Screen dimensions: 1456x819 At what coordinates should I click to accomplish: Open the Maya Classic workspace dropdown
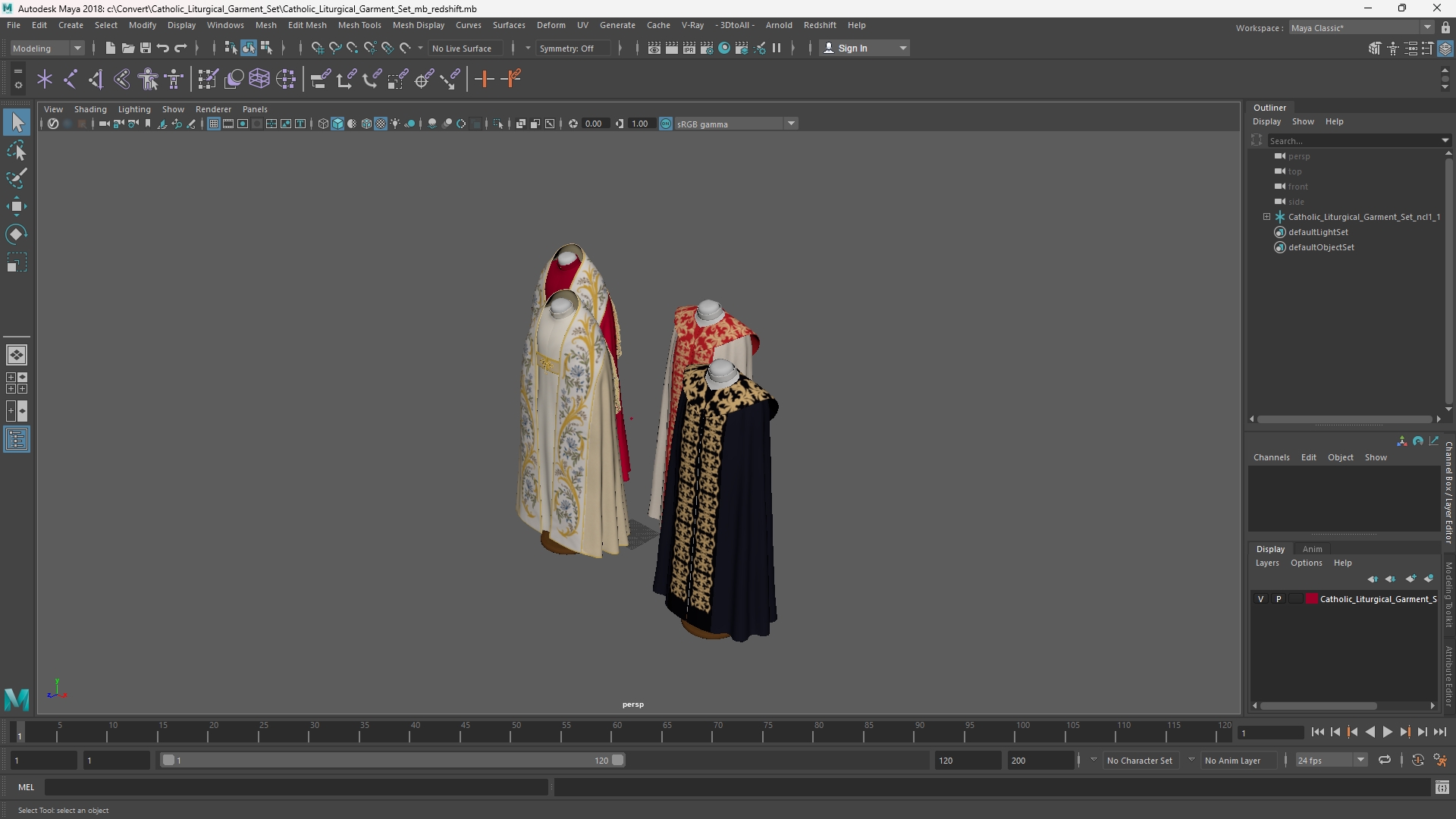(1361, 28)
